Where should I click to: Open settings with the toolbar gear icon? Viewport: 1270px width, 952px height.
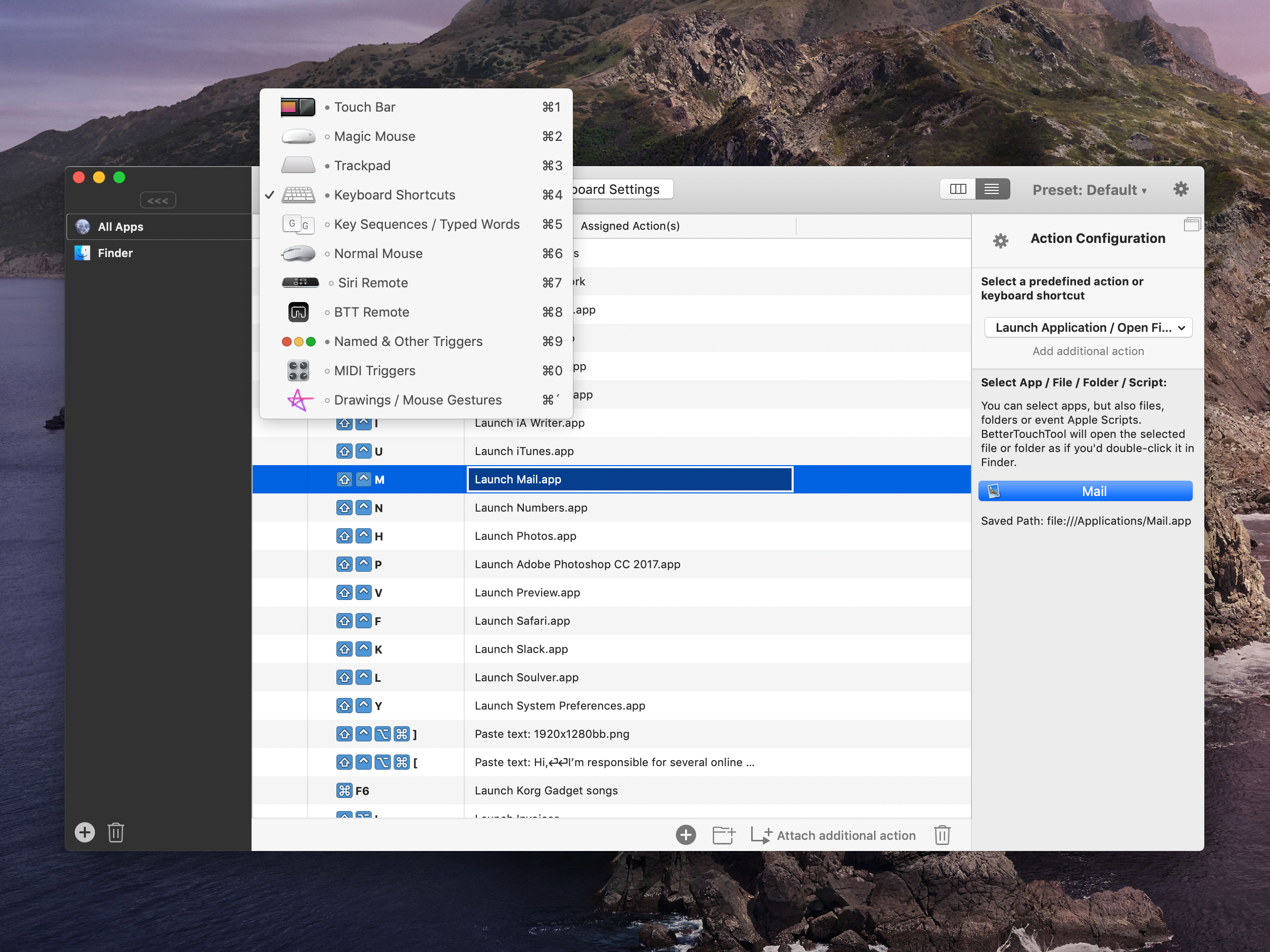pos(1181,189)
